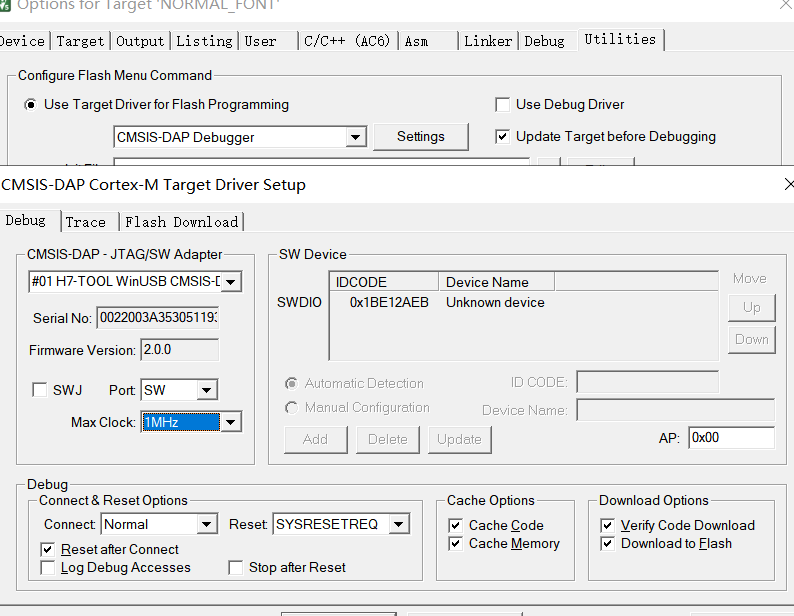Toggle the Cache Memory checkbox
The image size is (794, 616).
click(456, 543)
